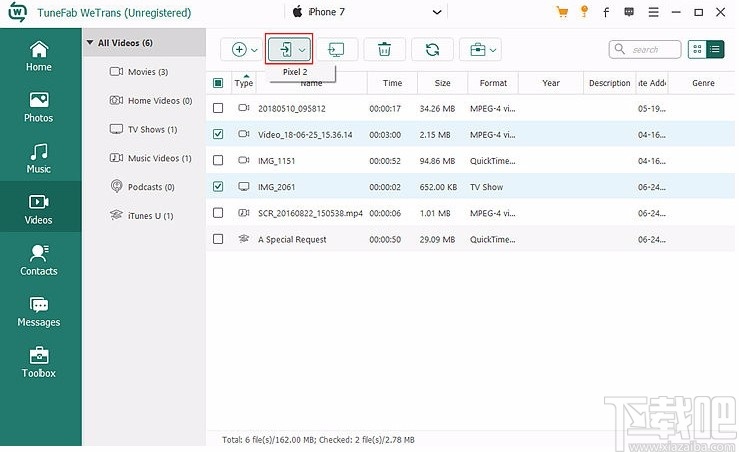Switch to list view

tap(715, 49)
